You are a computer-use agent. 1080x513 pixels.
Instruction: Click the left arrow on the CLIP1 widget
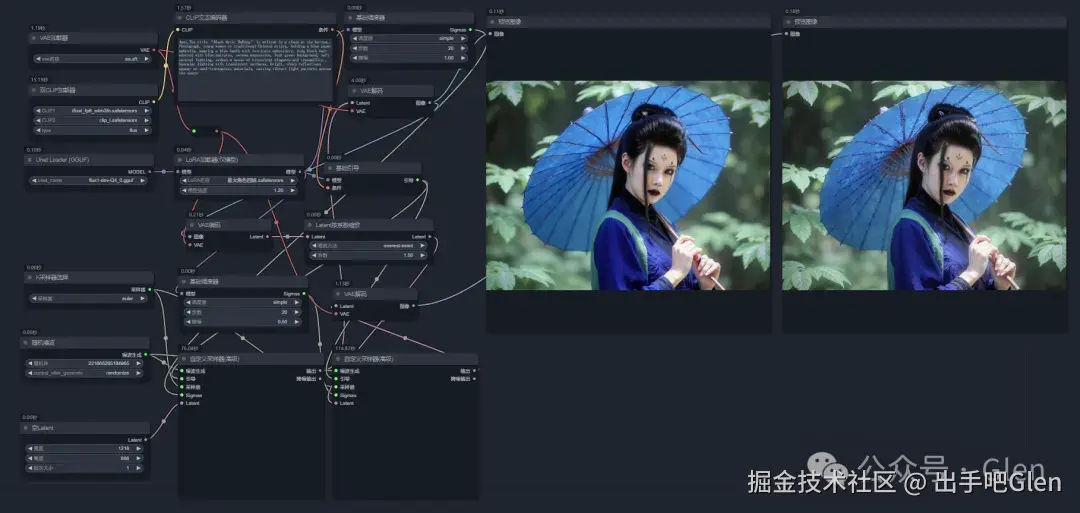point(38,110)
